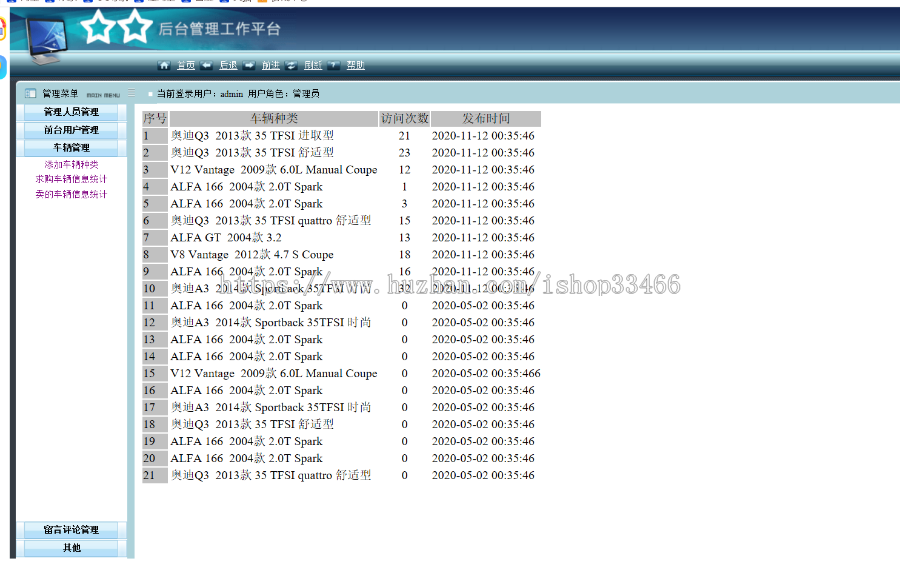Open the 添加车辆种类 submenu item
Image resolution: width=900 pixels, height=564 pixels.
coord(71,165)
